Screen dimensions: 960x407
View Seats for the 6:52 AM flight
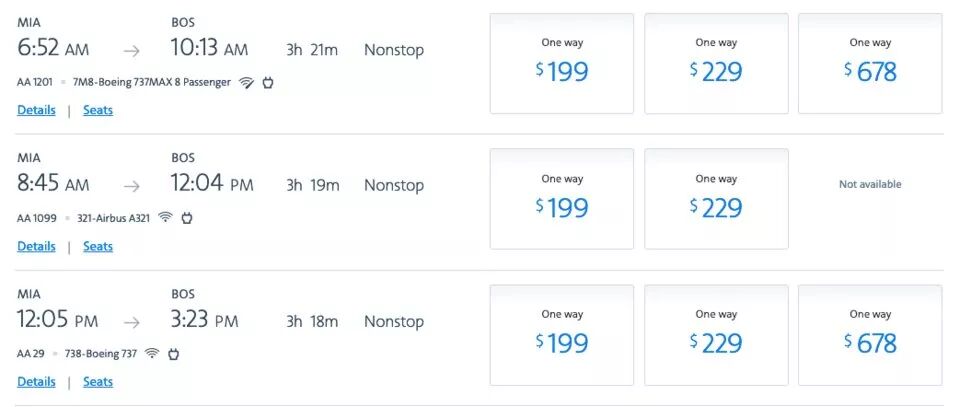tap(98, 110)
